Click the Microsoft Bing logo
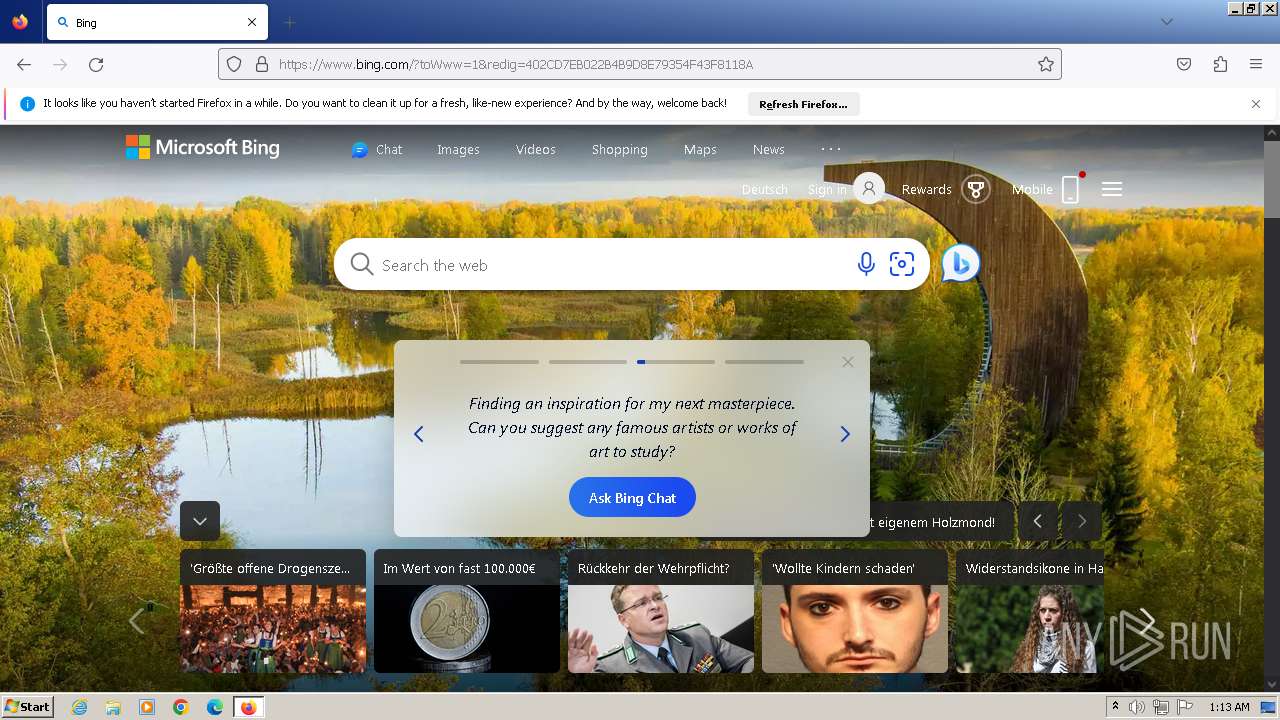Viewport: 1280px width, 720px height. [x=202, y=148]
